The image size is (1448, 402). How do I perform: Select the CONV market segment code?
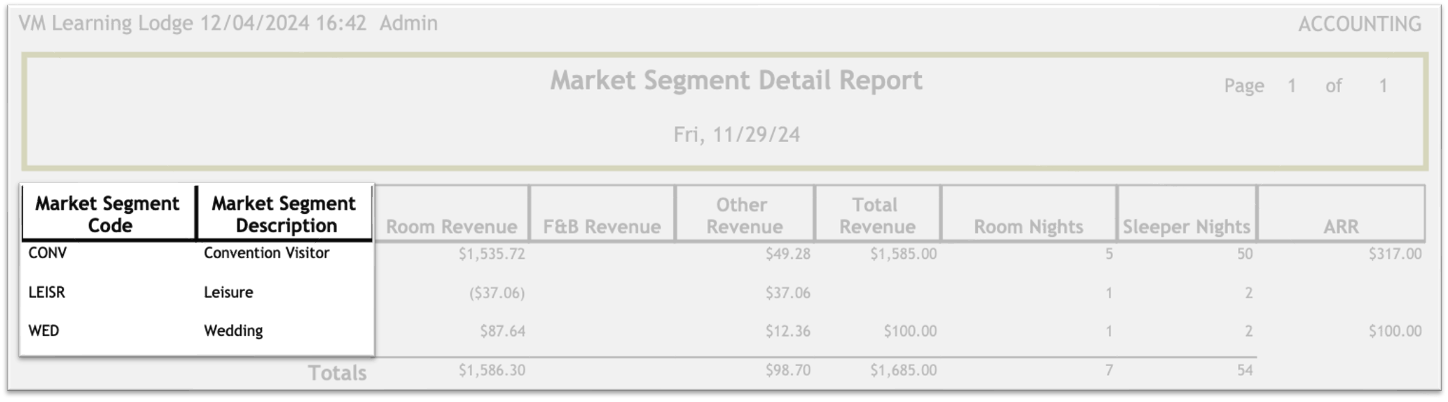tap(48, 254)
